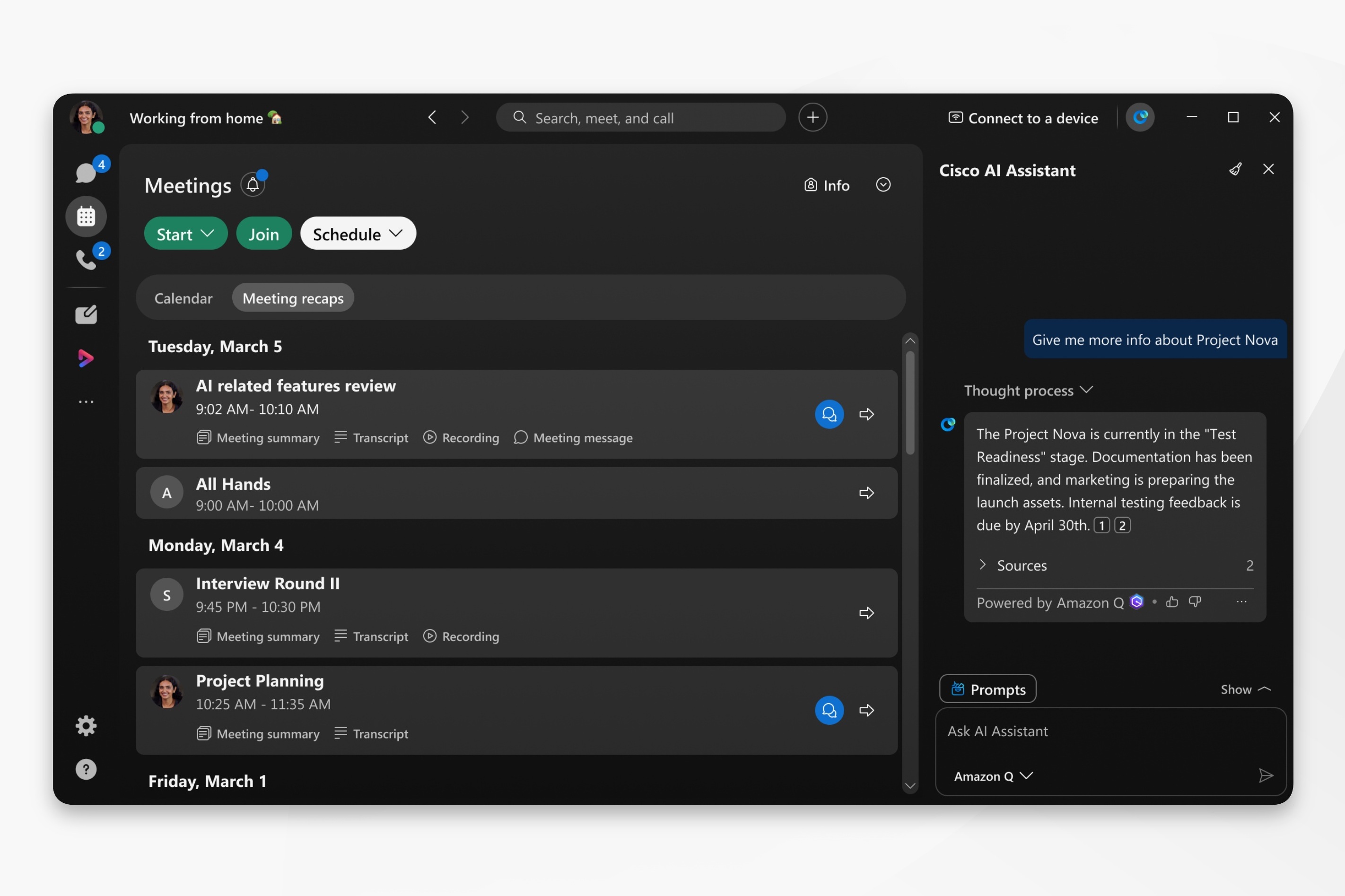This screenshot has width=1345, height=896.
Task: Select the Vidcast icon in the sidebar
Action: pos(85,358)
